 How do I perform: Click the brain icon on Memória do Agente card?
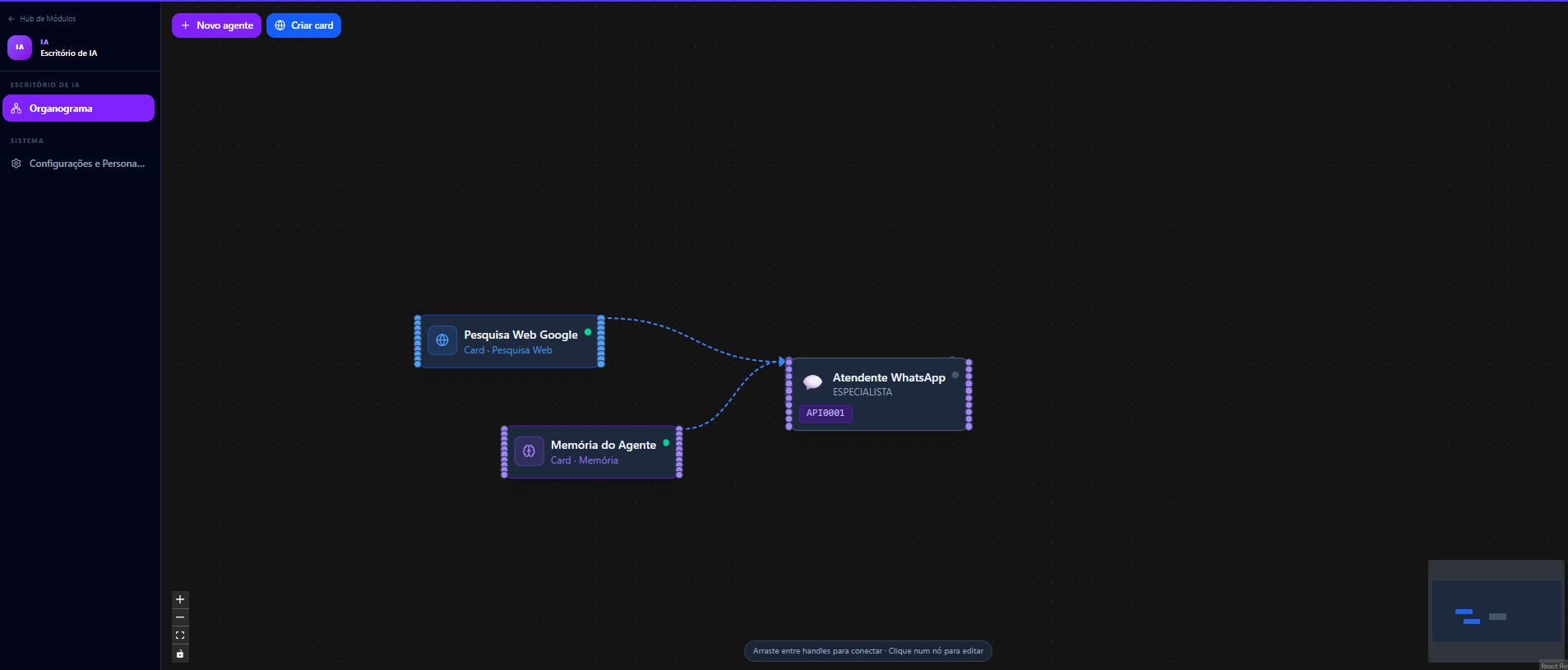[530, 451]
